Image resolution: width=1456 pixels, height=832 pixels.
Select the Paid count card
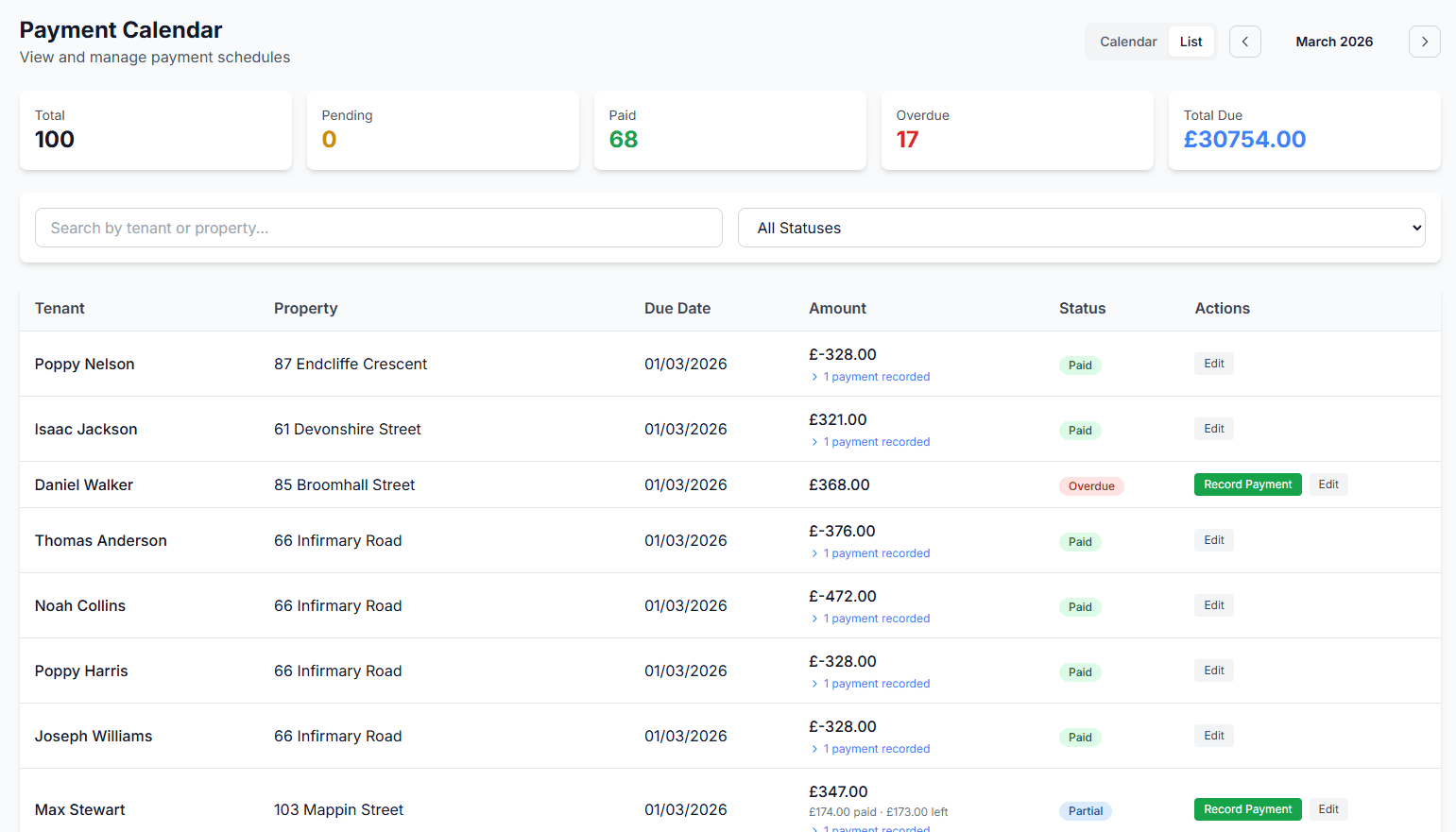[x=730, y=130]
